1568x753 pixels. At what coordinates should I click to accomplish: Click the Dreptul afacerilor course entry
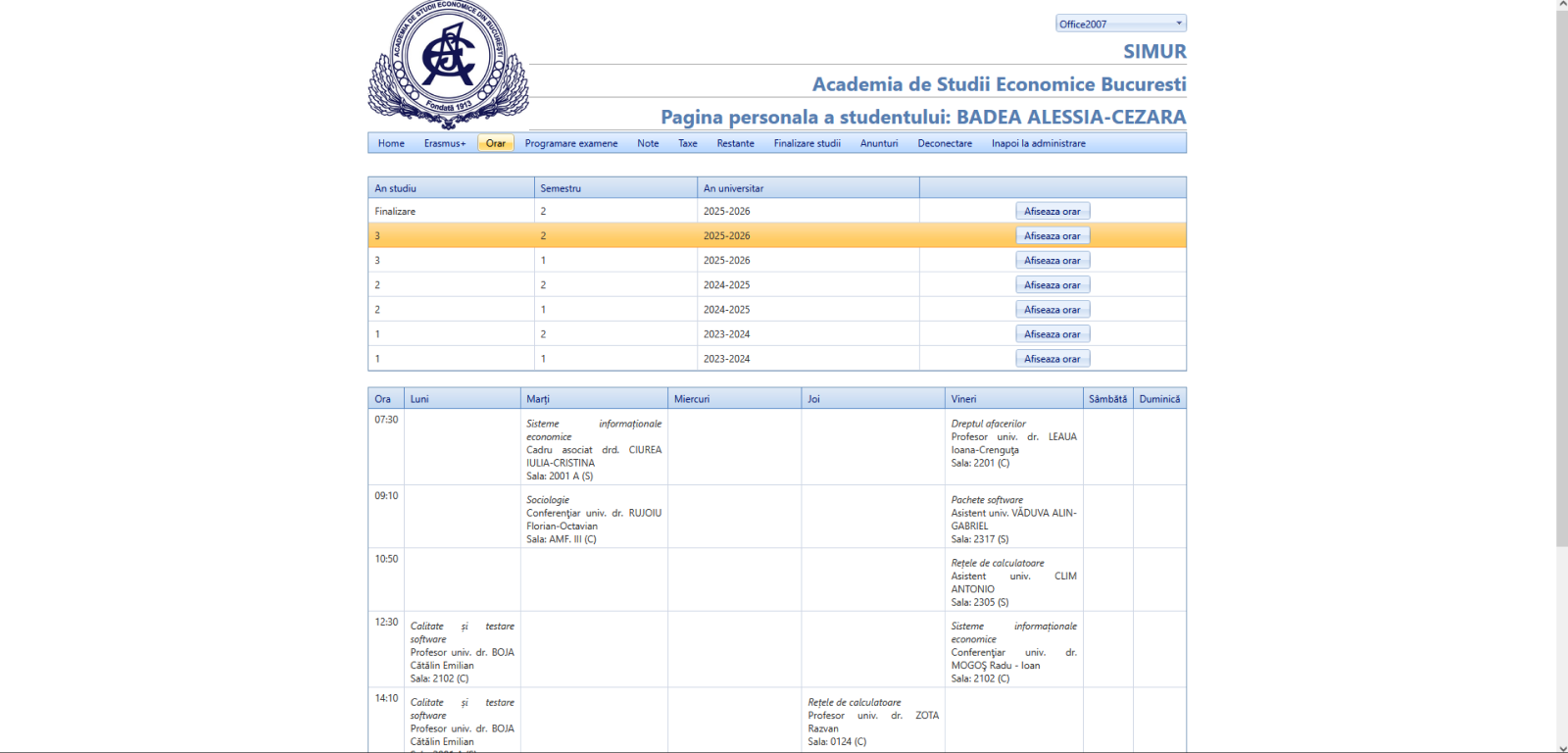coord(1014,443)
